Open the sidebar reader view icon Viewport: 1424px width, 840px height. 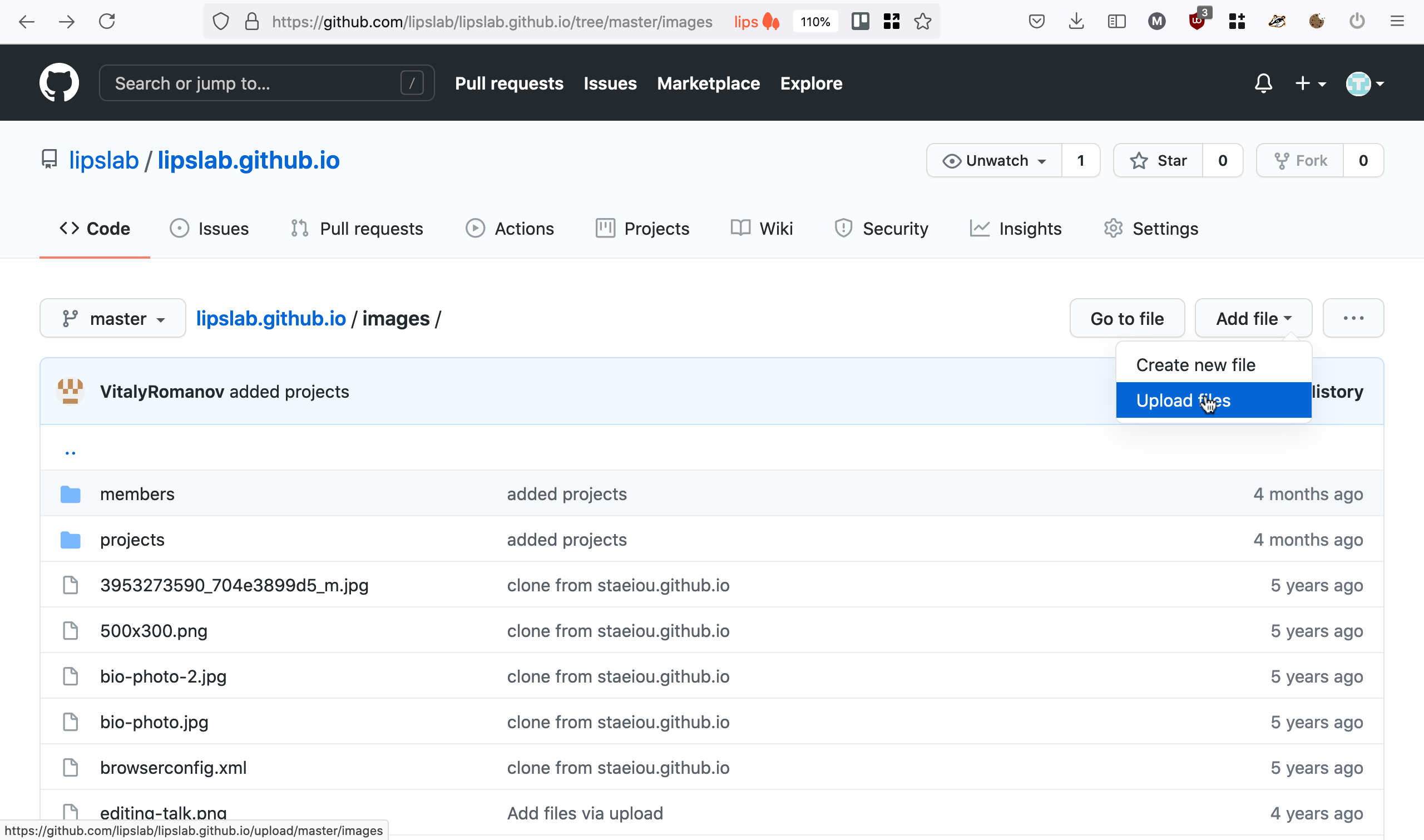(x=1116, y=22)
